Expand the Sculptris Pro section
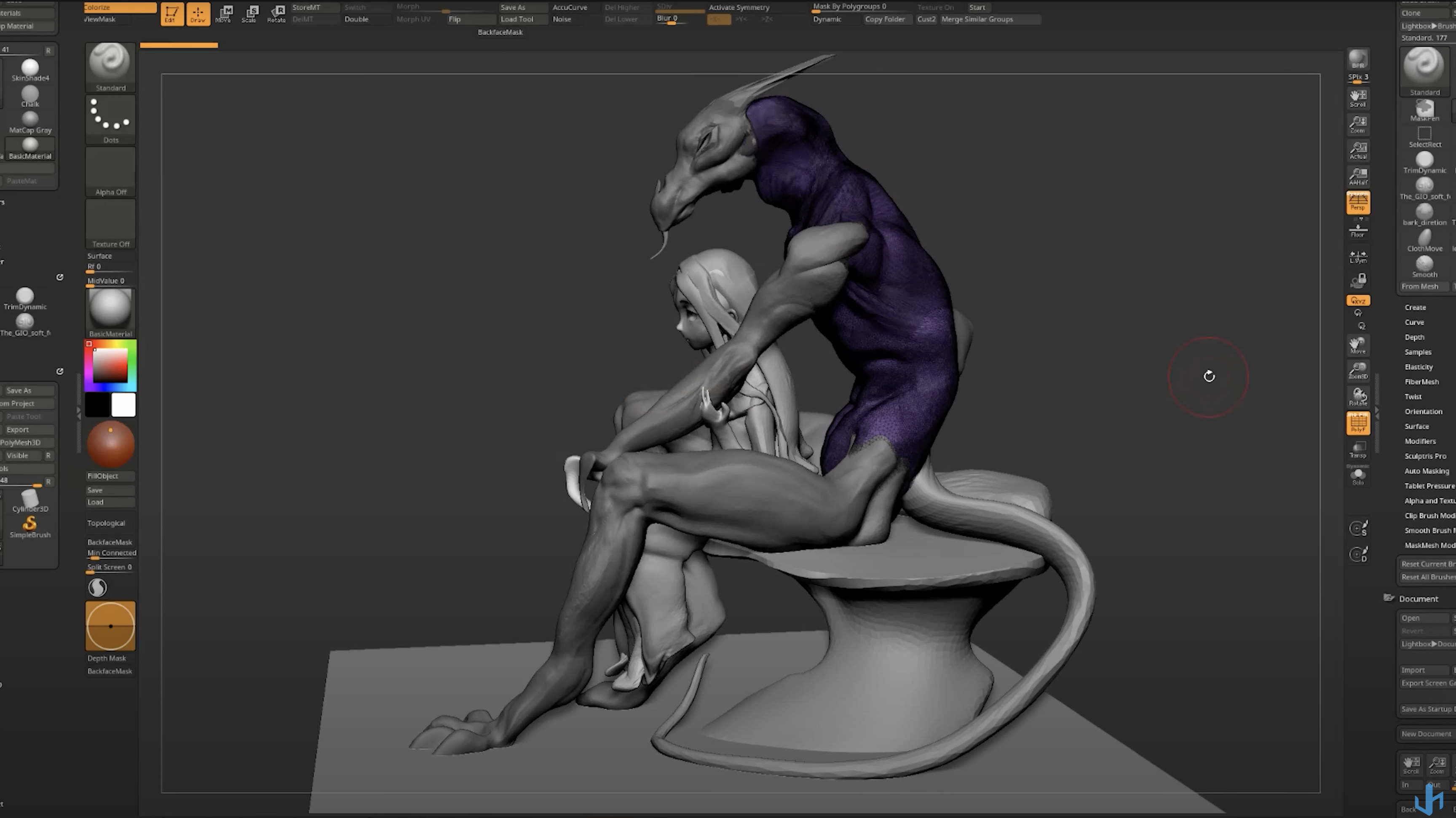The width and height of the screenshot is (1456, 818). pos(1425,457)
